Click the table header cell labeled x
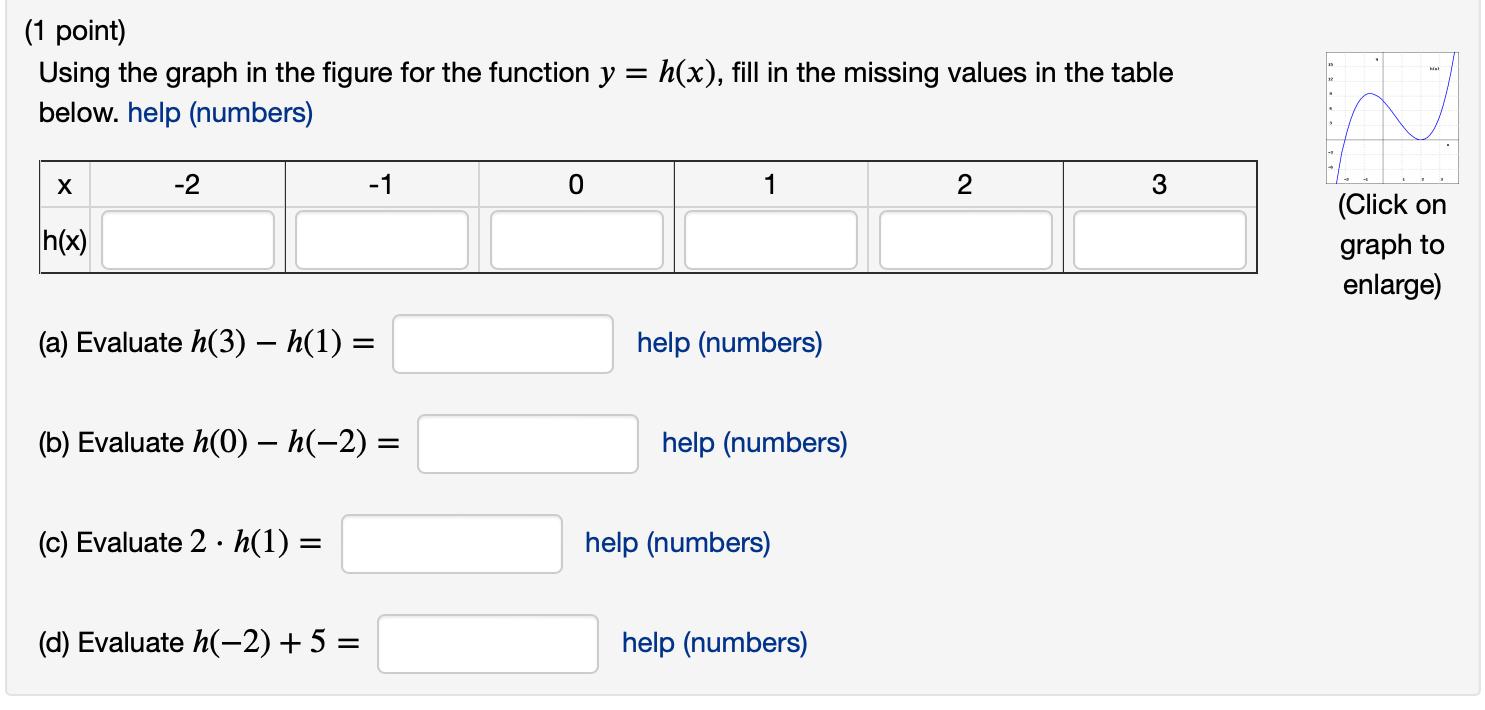This screenshot has height=710, width=1485. 64,183
